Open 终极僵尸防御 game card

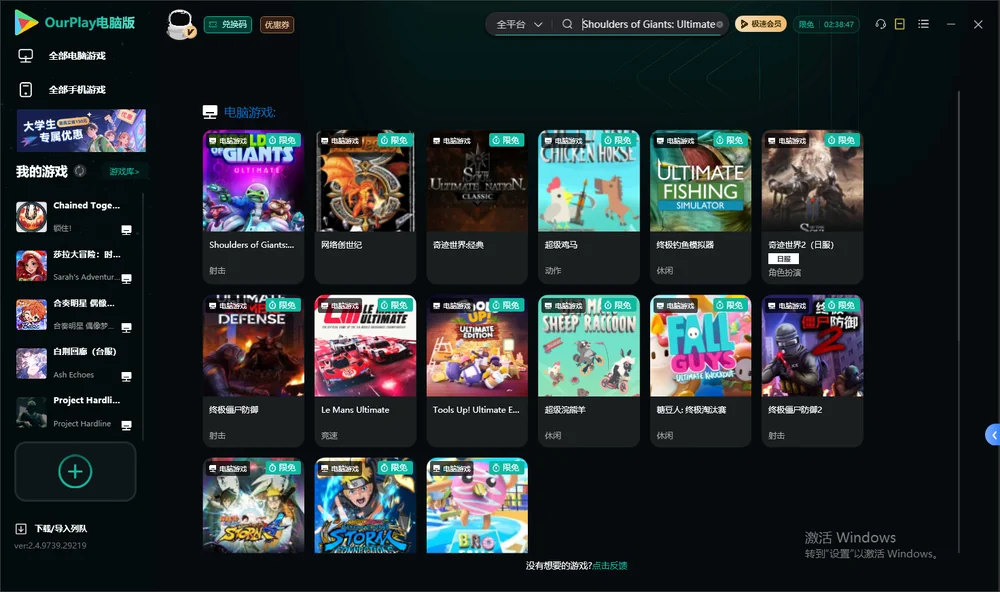(x=253, y=371)
